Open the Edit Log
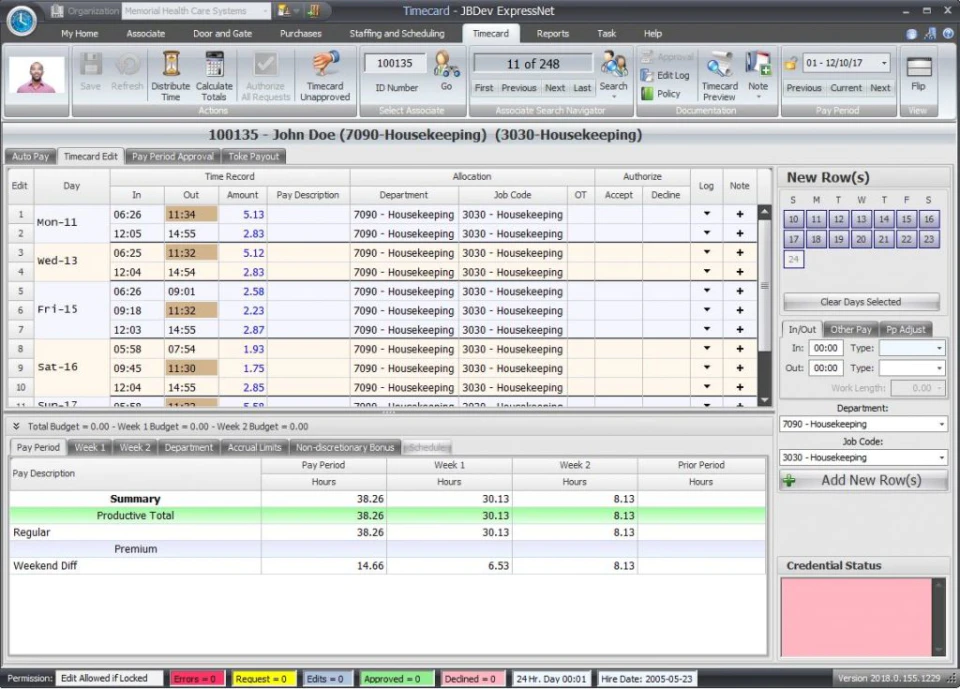 click(666, 75)
